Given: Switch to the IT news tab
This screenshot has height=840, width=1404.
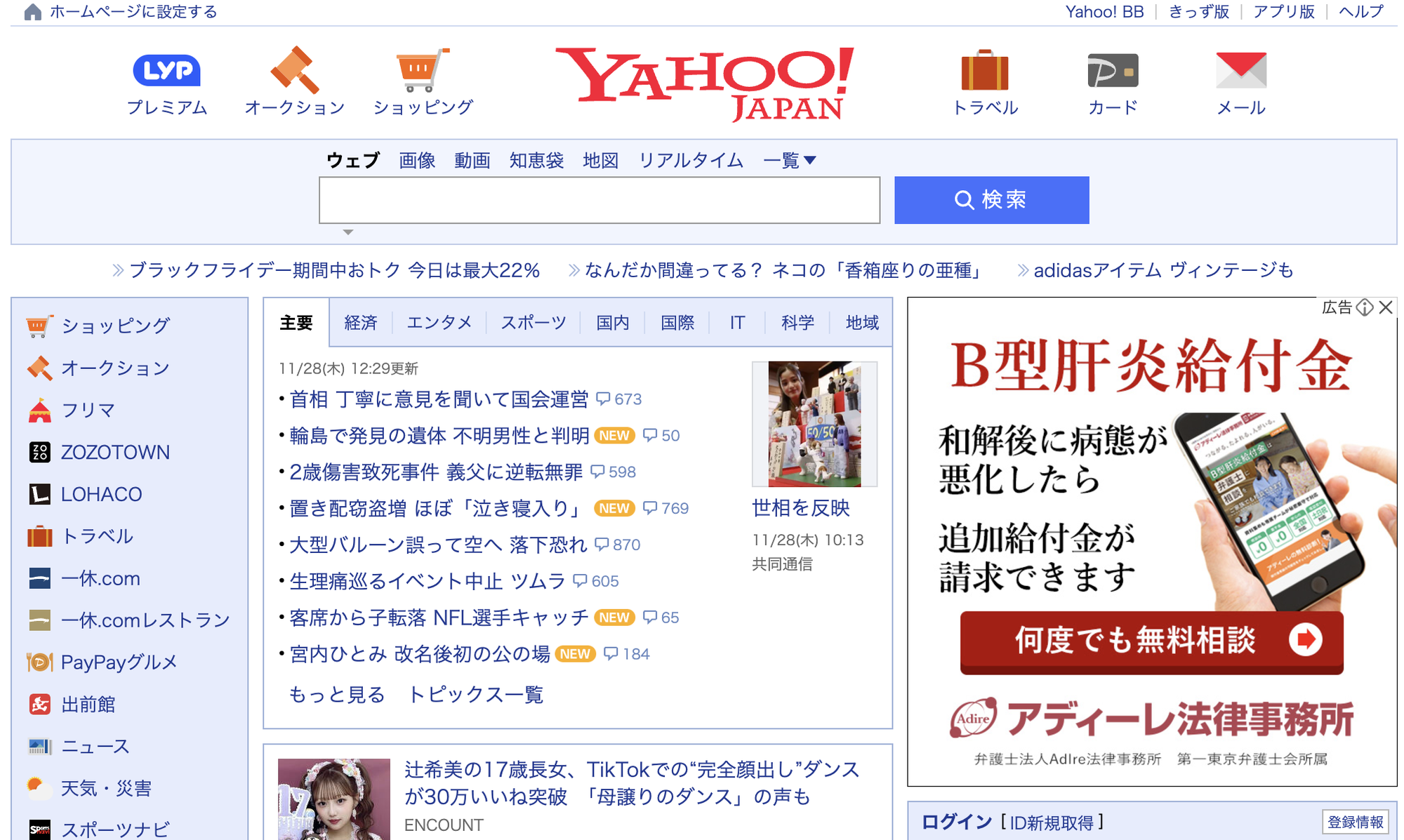Looking at the screenshot, I should 737,323.
